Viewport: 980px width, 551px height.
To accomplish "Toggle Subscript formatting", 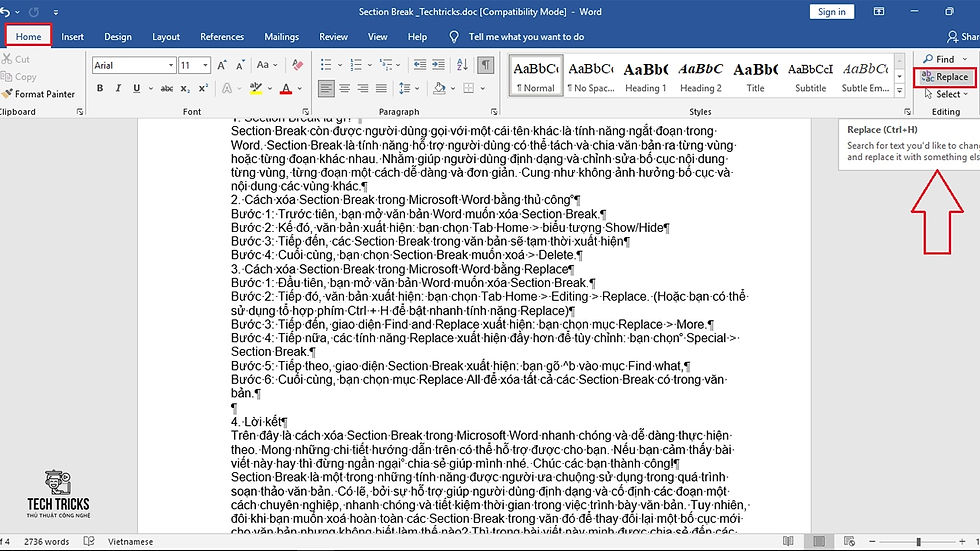I will pyautogui.click(x=185, y=89).
